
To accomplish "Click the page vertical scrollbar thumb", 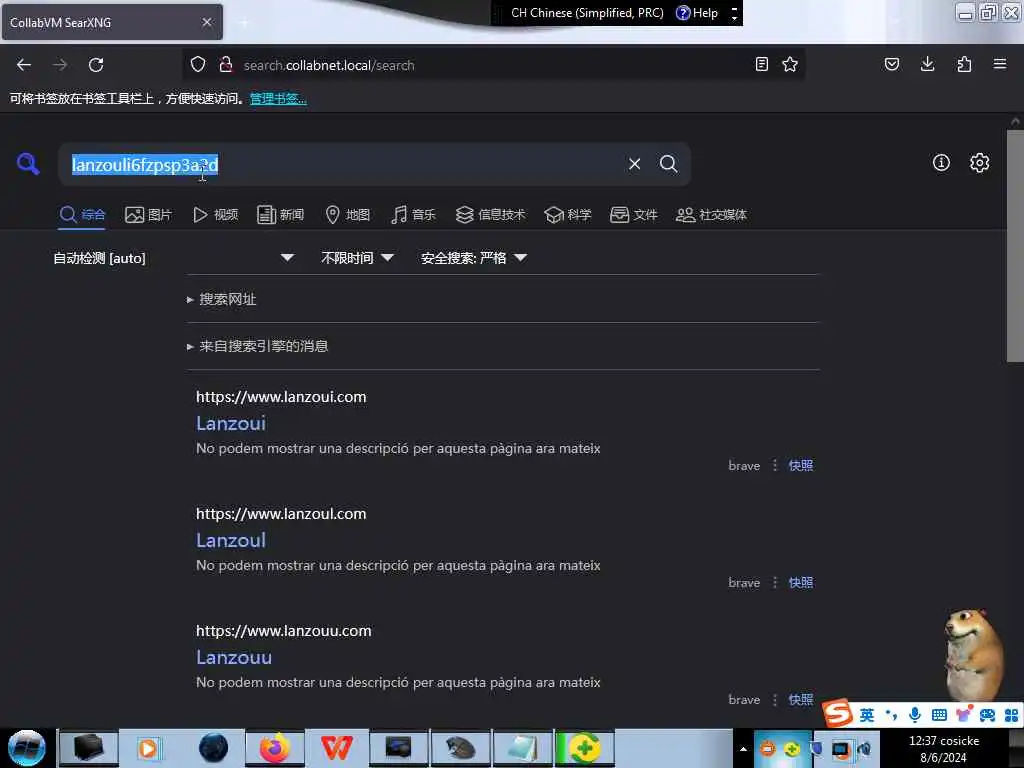I will coord(1015,246).
